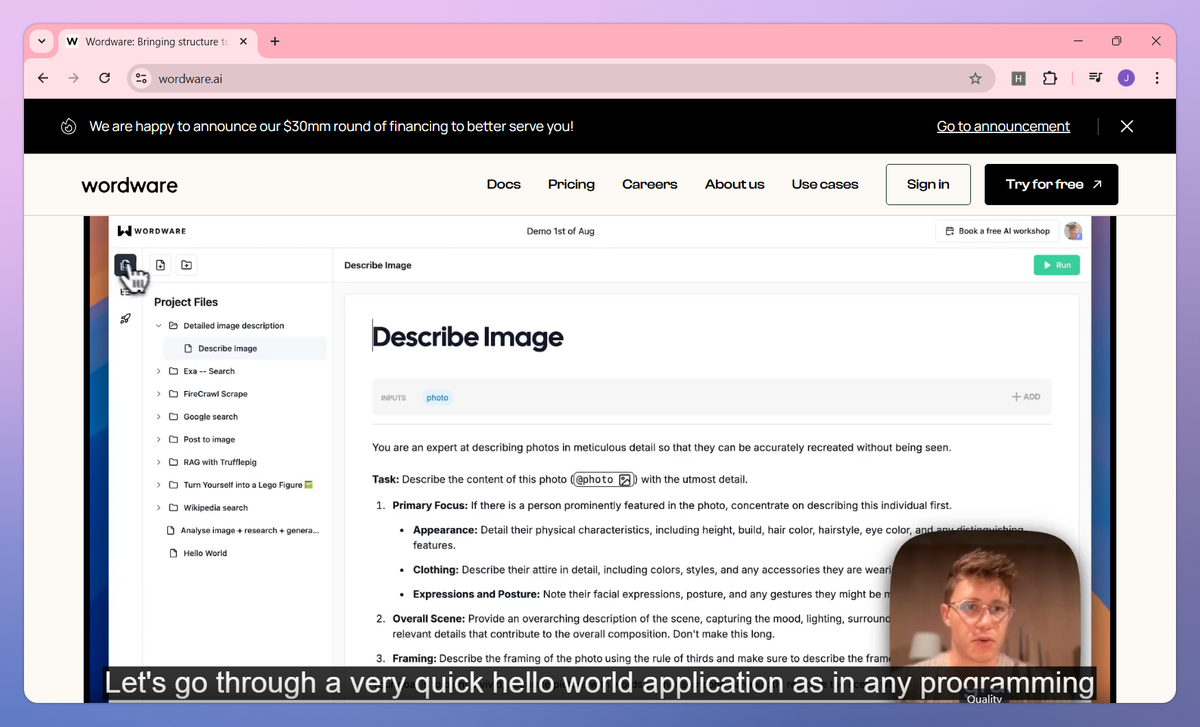
Task: Reload the wordware.ai page
Action: (105, 78)
